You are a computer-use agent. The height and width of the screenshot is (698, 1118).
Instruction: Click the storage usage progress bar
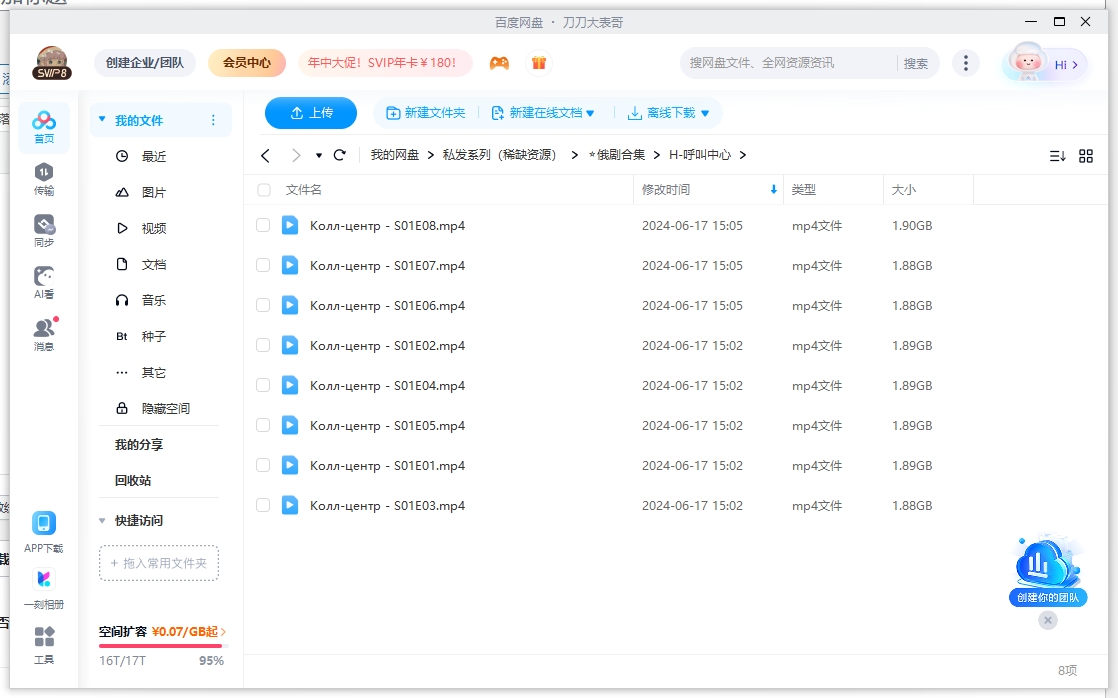coord(160,645)
